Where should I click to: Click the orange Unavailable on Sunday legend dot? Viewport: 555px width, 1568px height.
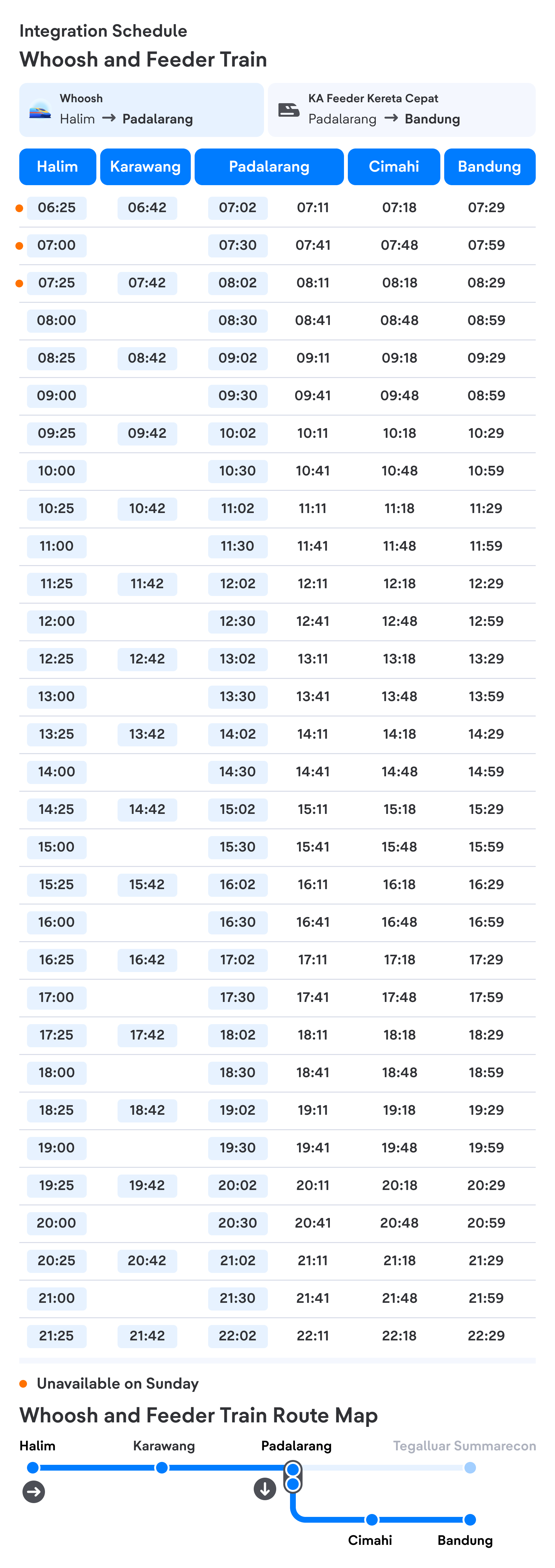pos(23,1383)
